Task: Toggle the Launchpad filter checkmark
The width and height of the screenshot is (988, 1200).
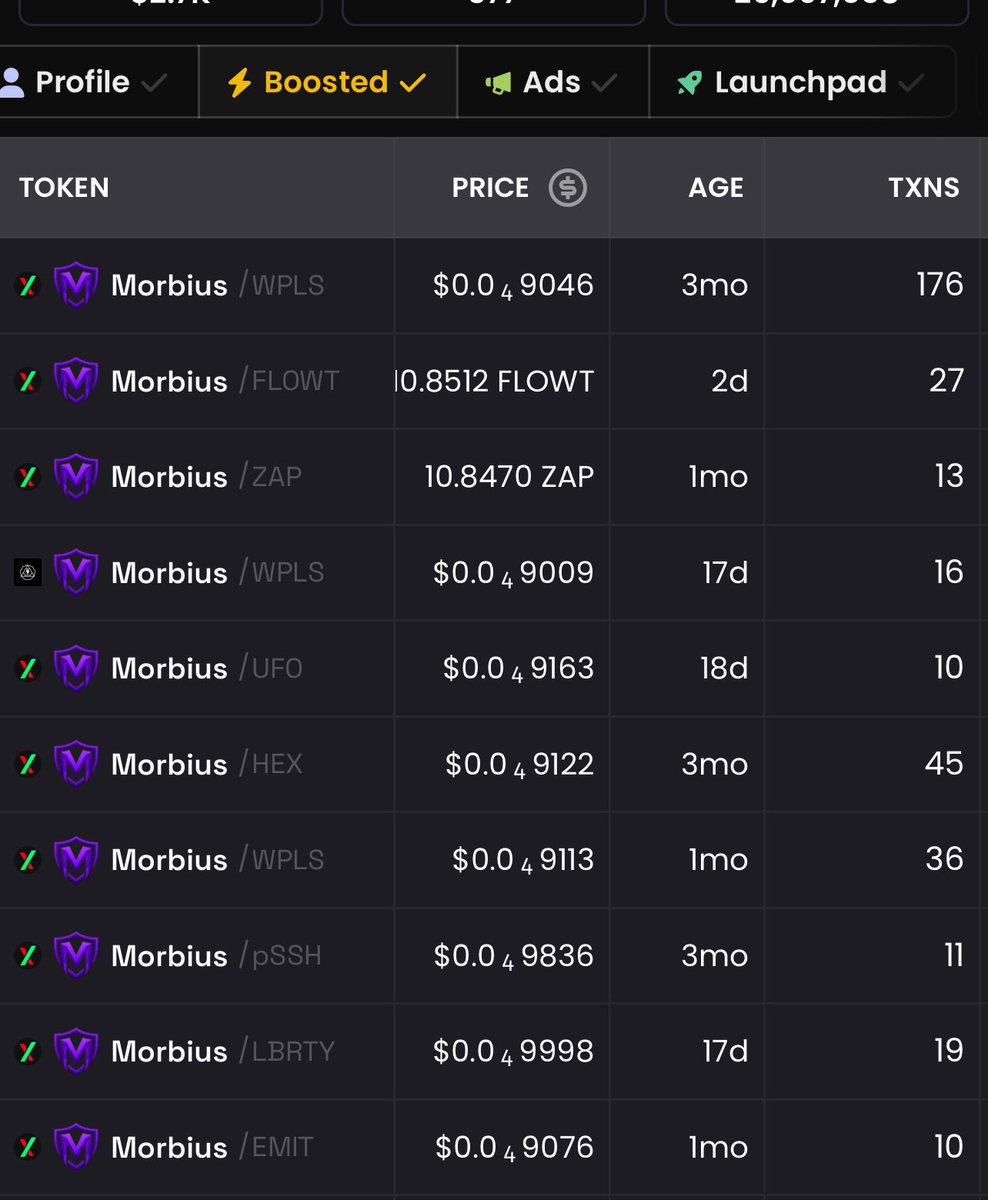Action: pos(911,82)
